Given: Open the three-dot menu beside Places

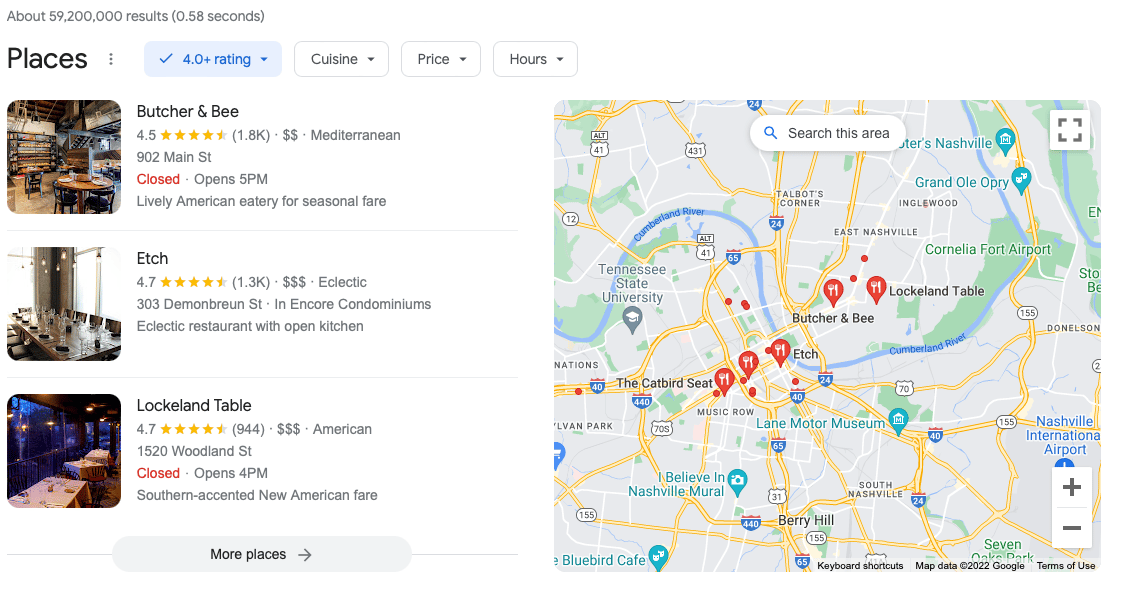Looking at the screenshot, I should (110, 60).
